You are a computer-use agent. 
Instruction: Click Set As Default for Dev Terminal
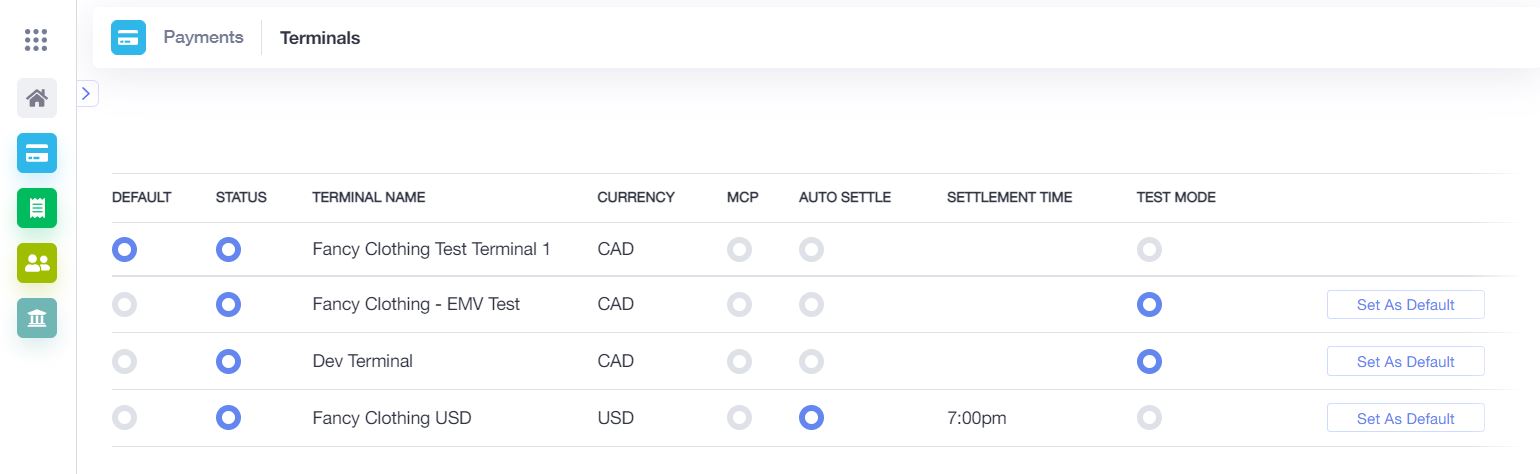(1405, 361)
